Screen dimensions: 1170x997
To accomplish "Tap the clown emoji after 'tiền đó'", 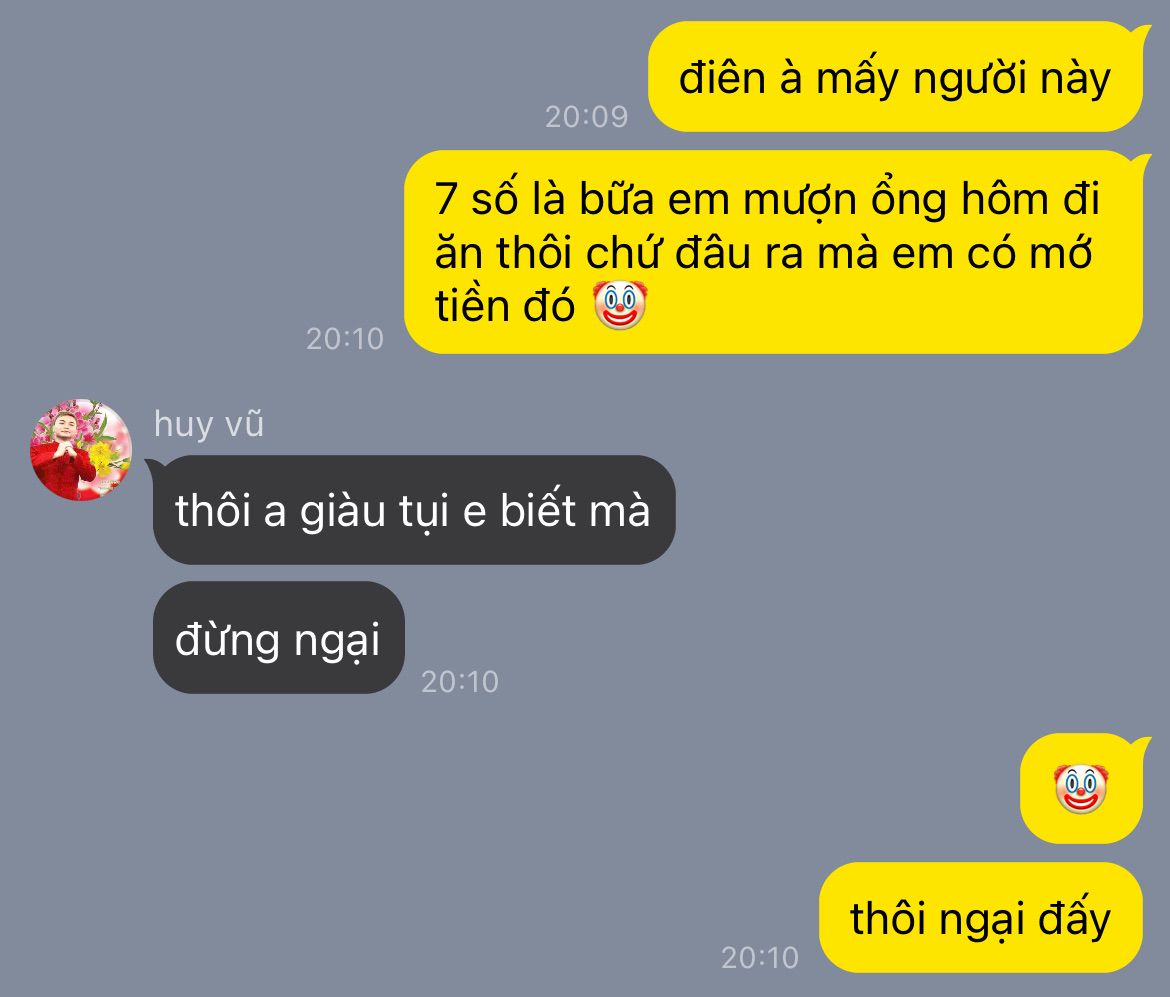I will point(619,305).
